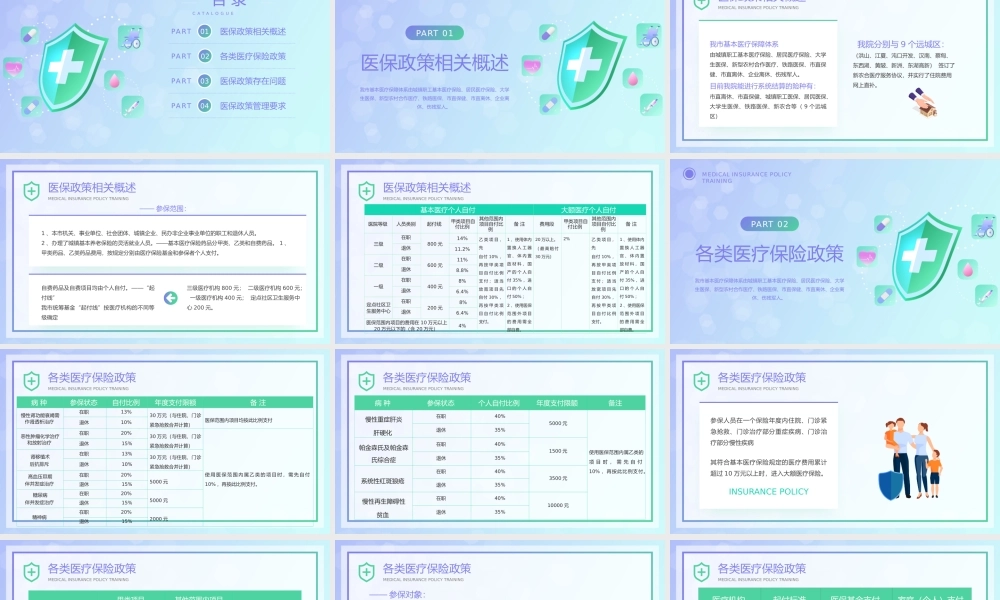This screenshot has height=600, width=1000.
Task: Click the pink drop icon on the catalogue slide
Action: point(114,80)
